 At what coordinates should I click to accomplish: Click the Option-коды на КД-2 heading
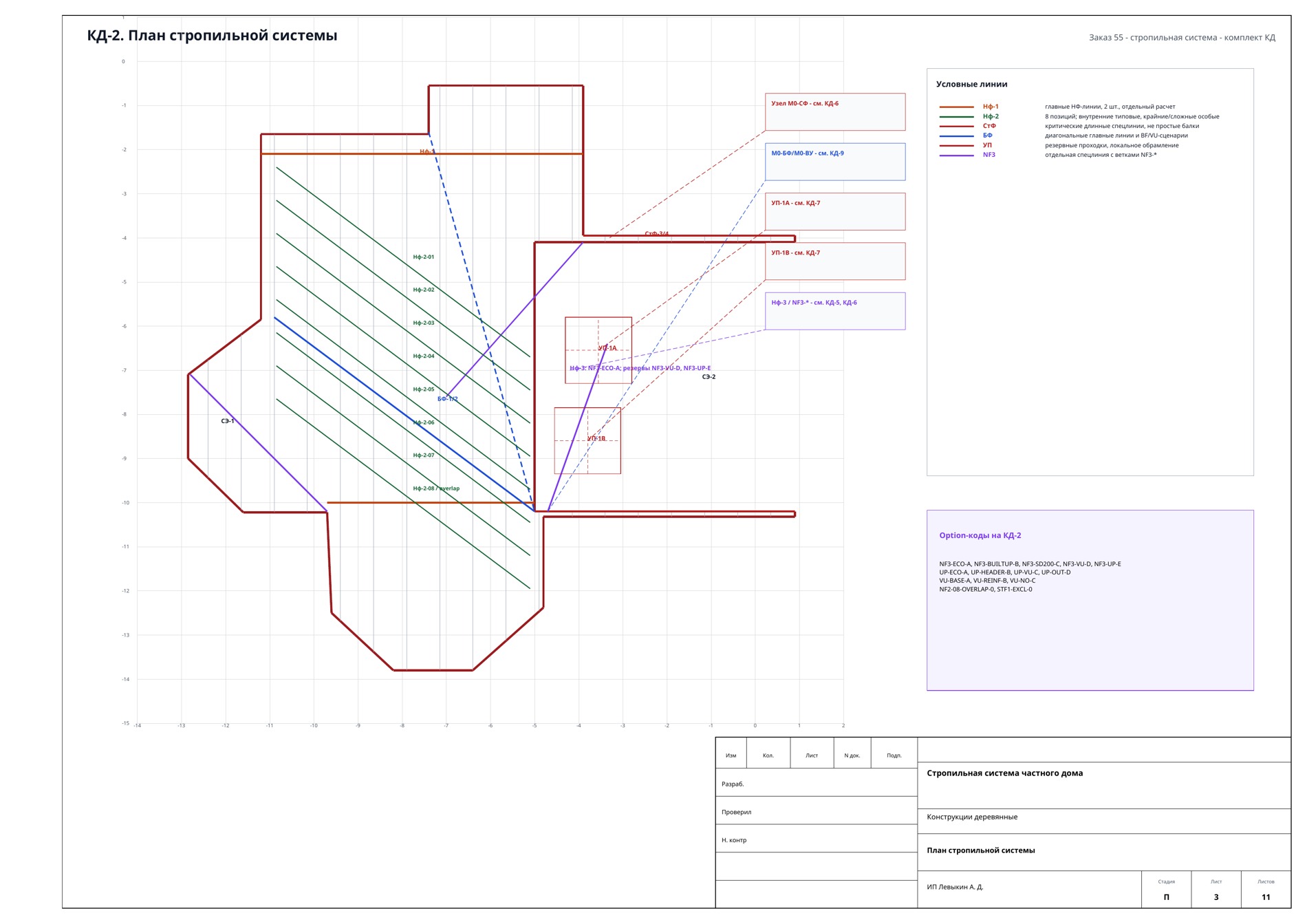(980, 535)
